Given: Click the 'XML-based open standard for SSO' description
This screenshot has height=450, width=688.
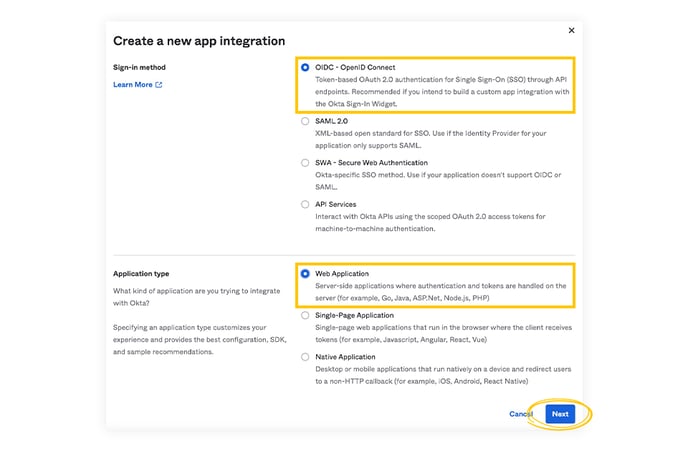Looking at the screenshot, I should tap(431, 139).
